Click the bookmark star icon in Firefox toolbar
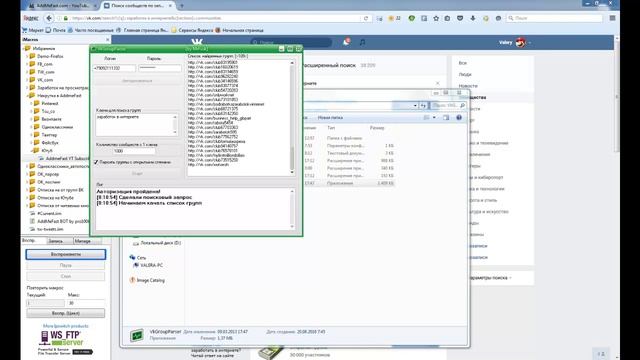Viewport: 640px width, 360px height. point(436,18)
